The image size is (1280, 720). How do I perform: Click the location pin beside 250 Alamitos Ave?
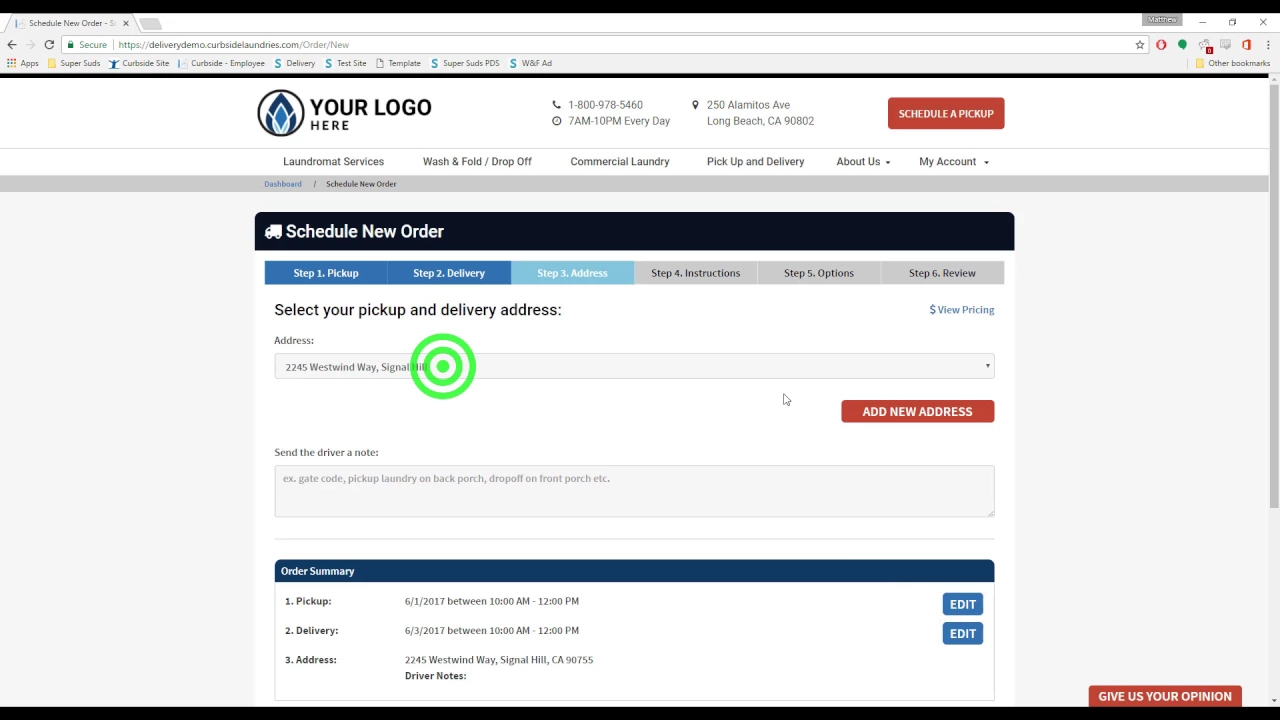695,104
